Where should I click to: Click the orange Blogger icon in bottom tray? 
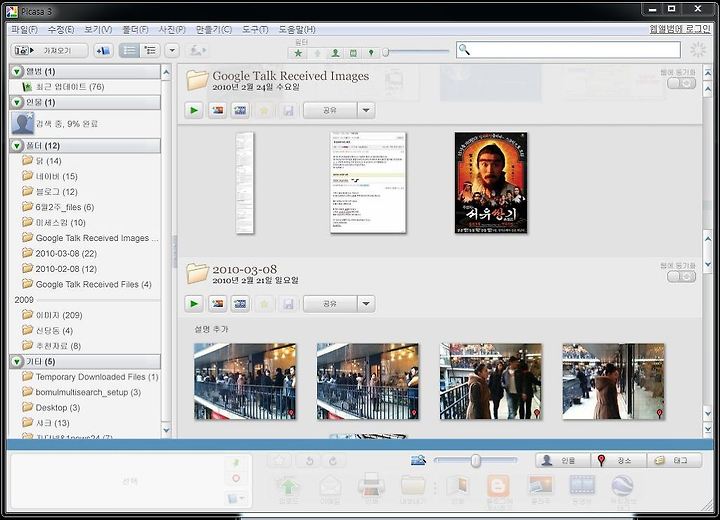(498, 486)
